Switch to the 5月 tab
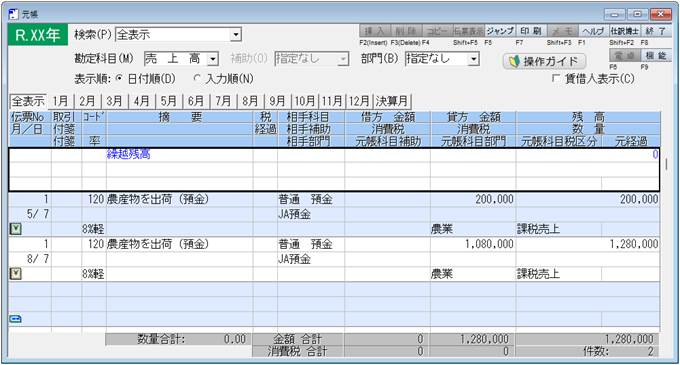Viewport: 680px width, 365px height. click(x=168, y=101)
